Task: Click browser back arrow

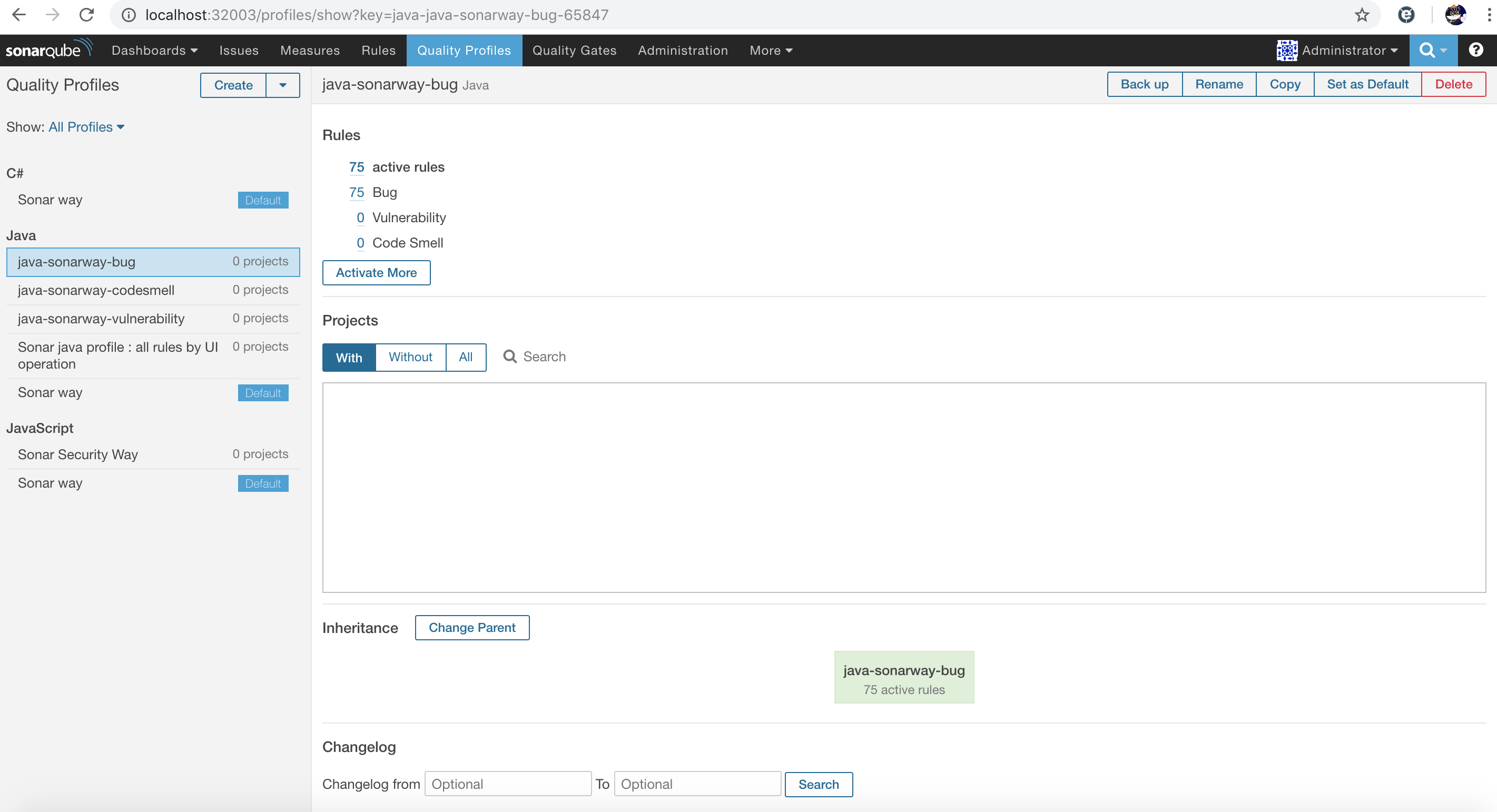Action: click(19, 15)
